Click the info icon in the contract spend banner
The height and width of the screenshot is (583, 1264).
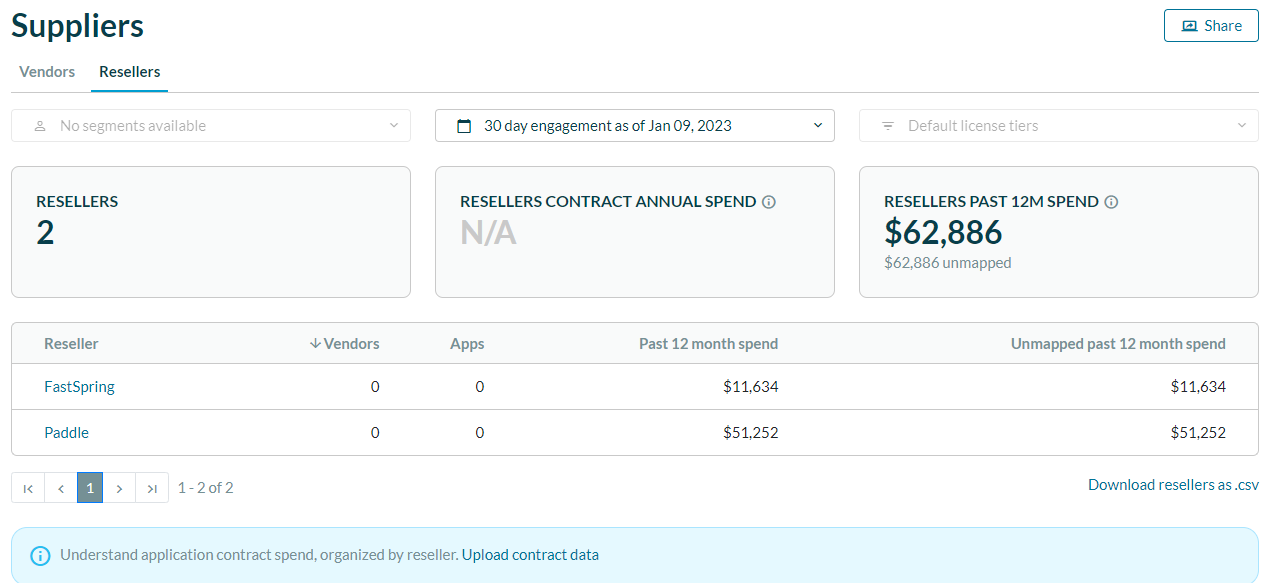point(40,555)
